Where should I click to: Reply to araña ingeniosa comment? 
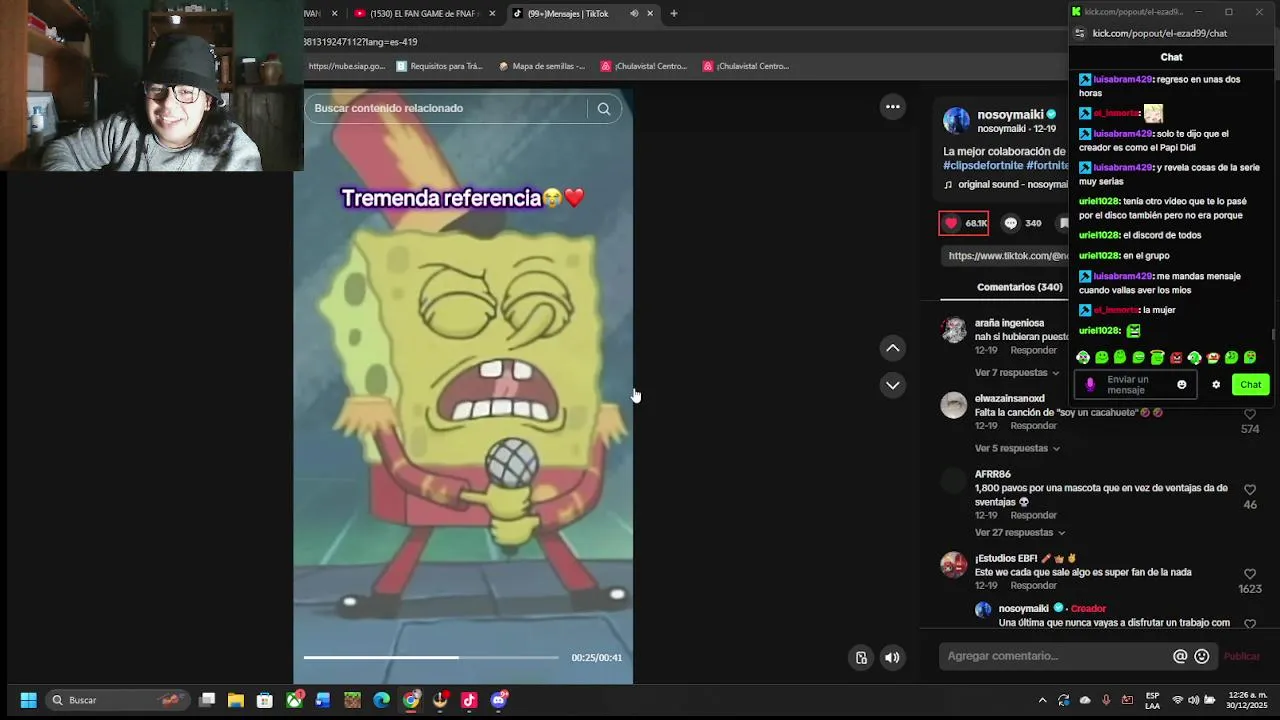point(1033,351)
